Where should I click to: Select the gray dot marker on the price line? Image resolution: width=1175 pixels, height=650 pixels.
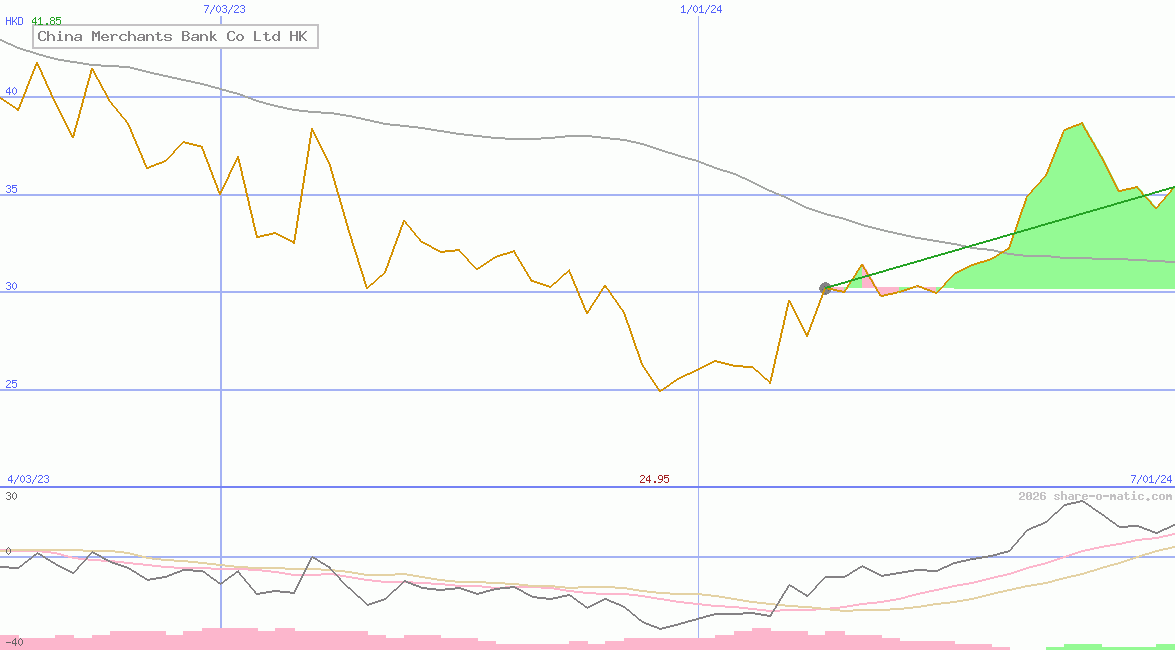tap(824, 287)
